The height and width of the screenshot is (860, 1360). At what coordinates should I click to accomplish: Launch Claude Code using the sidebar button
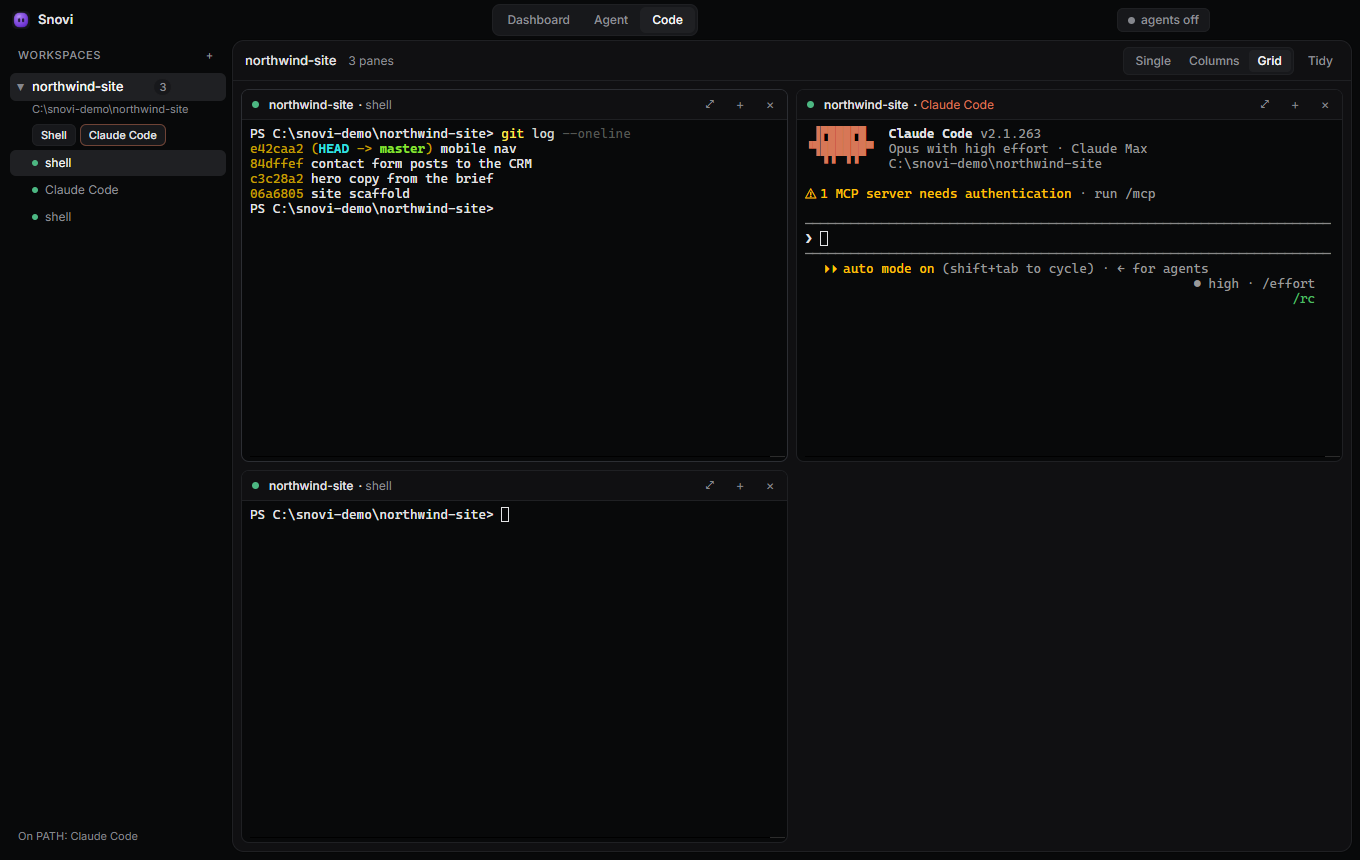pyautogui.click(x=123, y=135)
